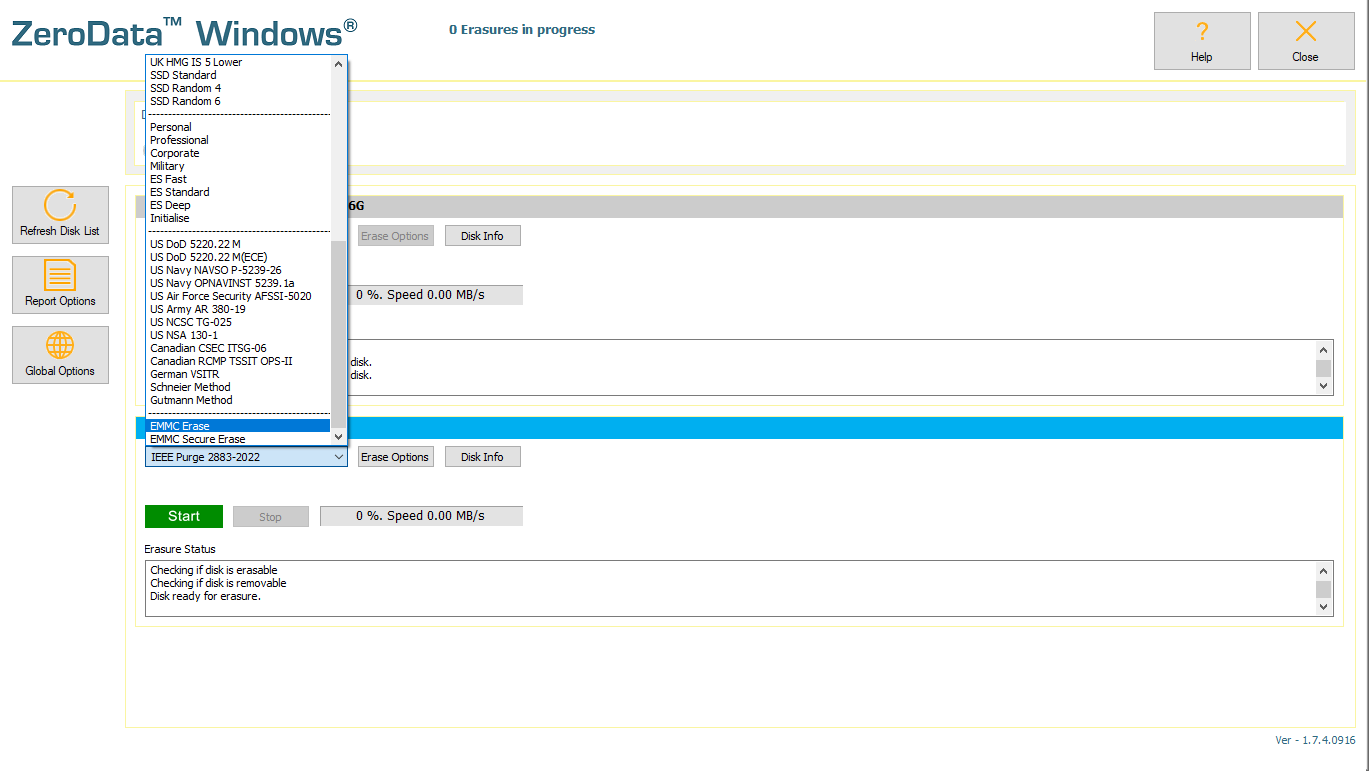The image size is (1369, 771).
Task: Click the method list scrollbar thumb
Action: 338,334
